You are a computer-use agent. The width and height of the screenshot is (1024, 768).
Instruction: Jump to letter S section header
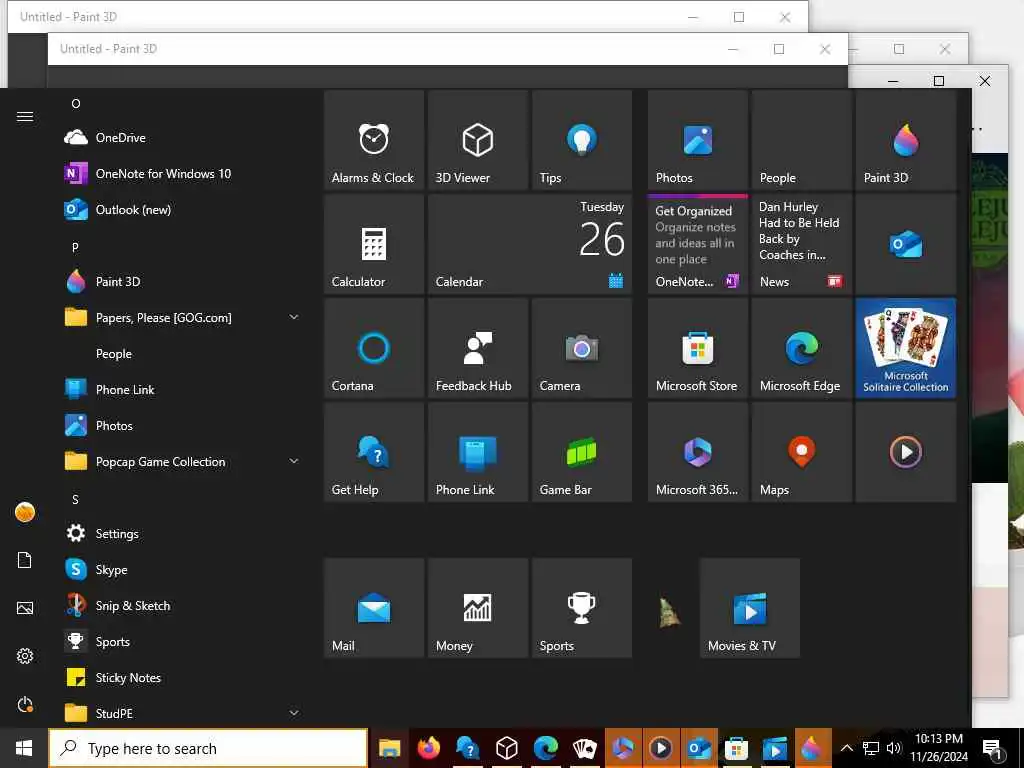[x=75, y=500]
